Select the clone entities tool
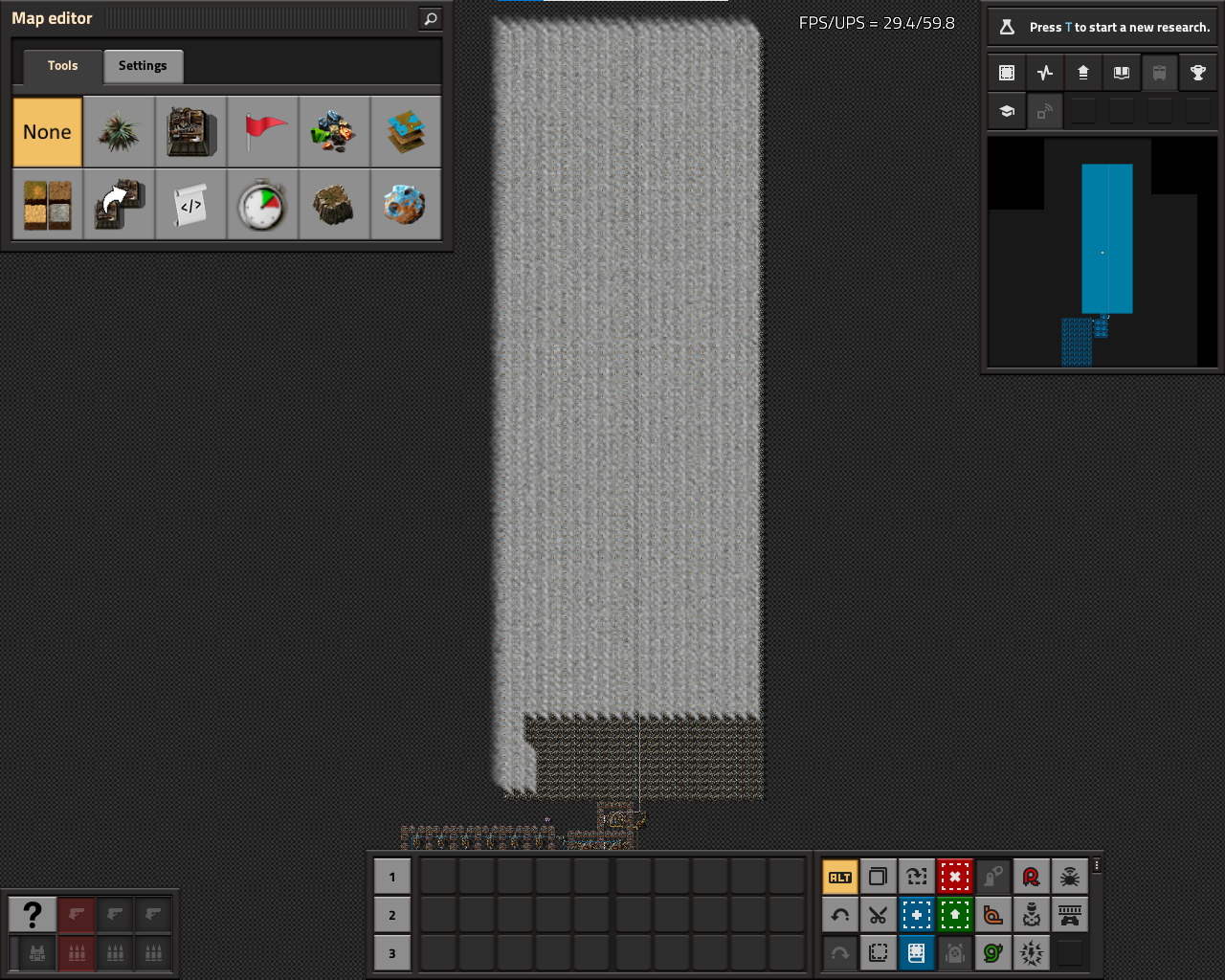This screenshot has width=1225, height=980. point(119,205)
